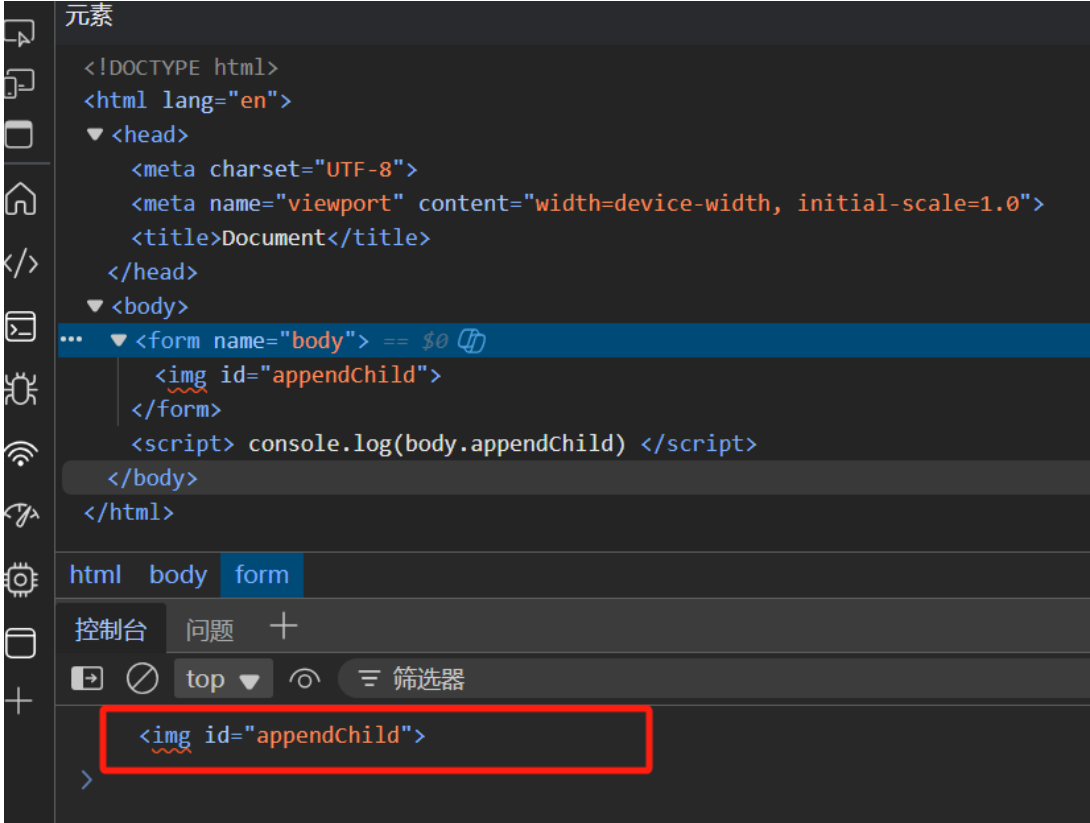1090x823 pixels.
Task: Select html in the breadcrumb bar
Action: pos(95,575)
